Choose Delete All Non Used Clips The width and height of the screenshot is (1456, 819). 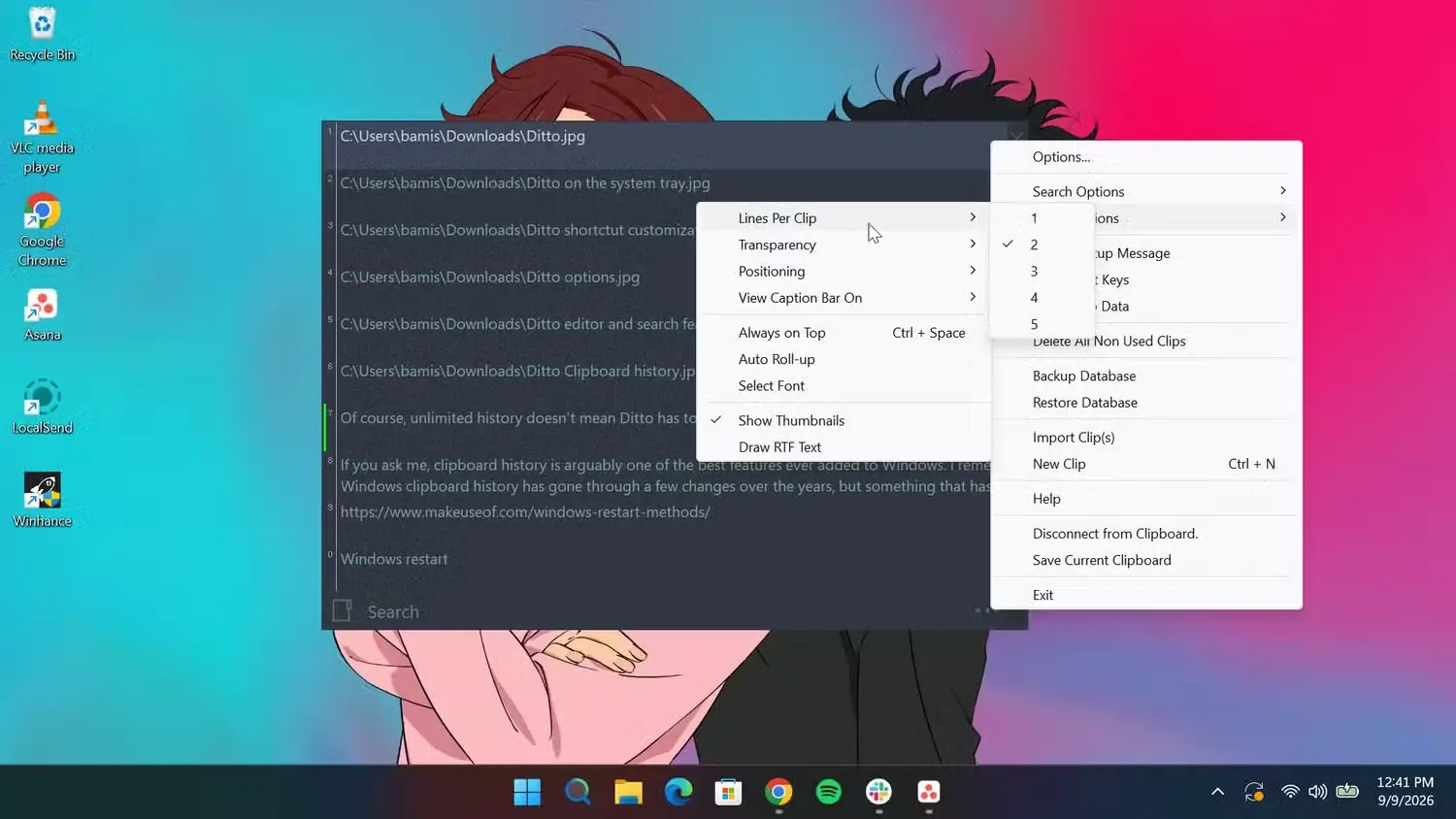(x=1146, y=342)
